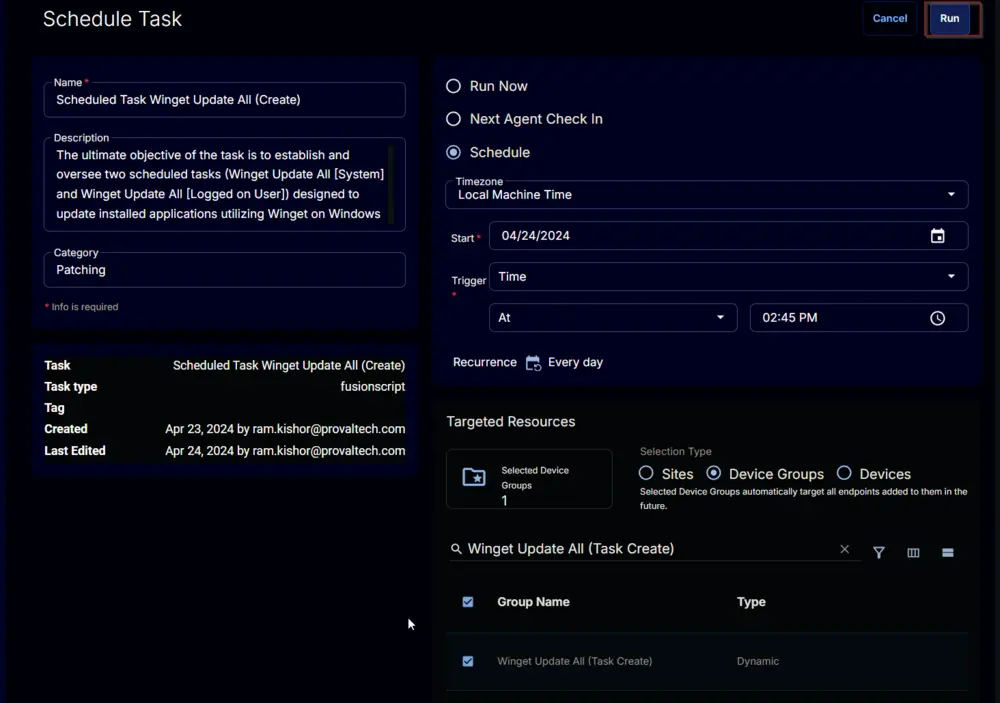Click task type value fusionscript
The image size is (1000, 703).
(x=372, y=387)
